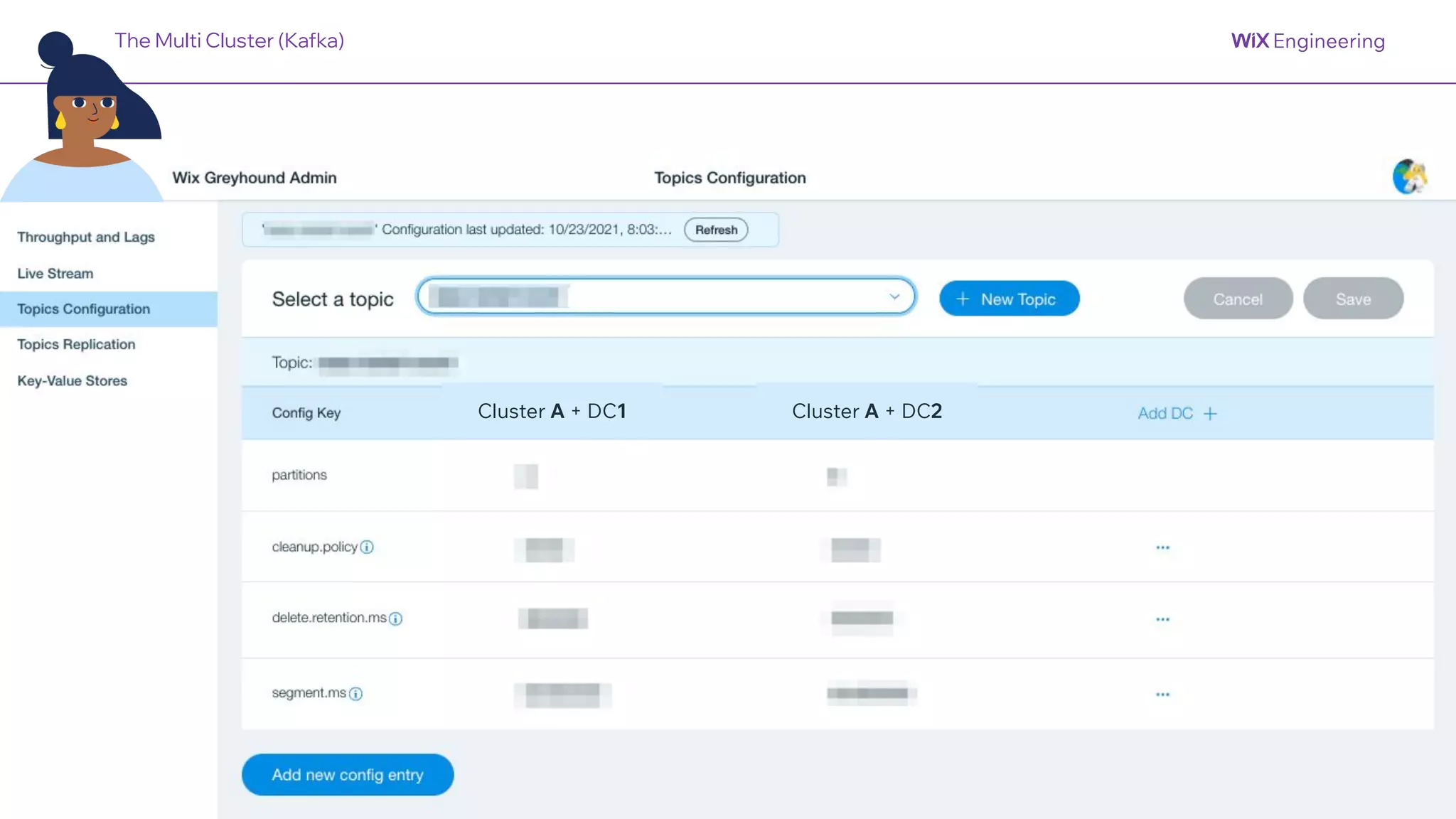Viewport: 1456px width, 819px height.
Task: Open Topics Replication page
Action: (x=76, y=345)
